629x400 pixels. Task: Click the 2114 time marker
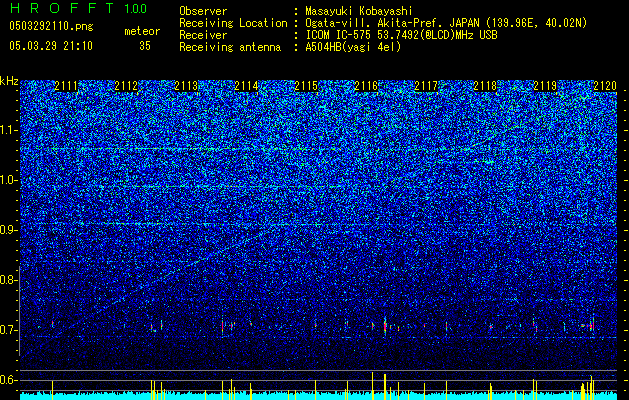[246, 86]
